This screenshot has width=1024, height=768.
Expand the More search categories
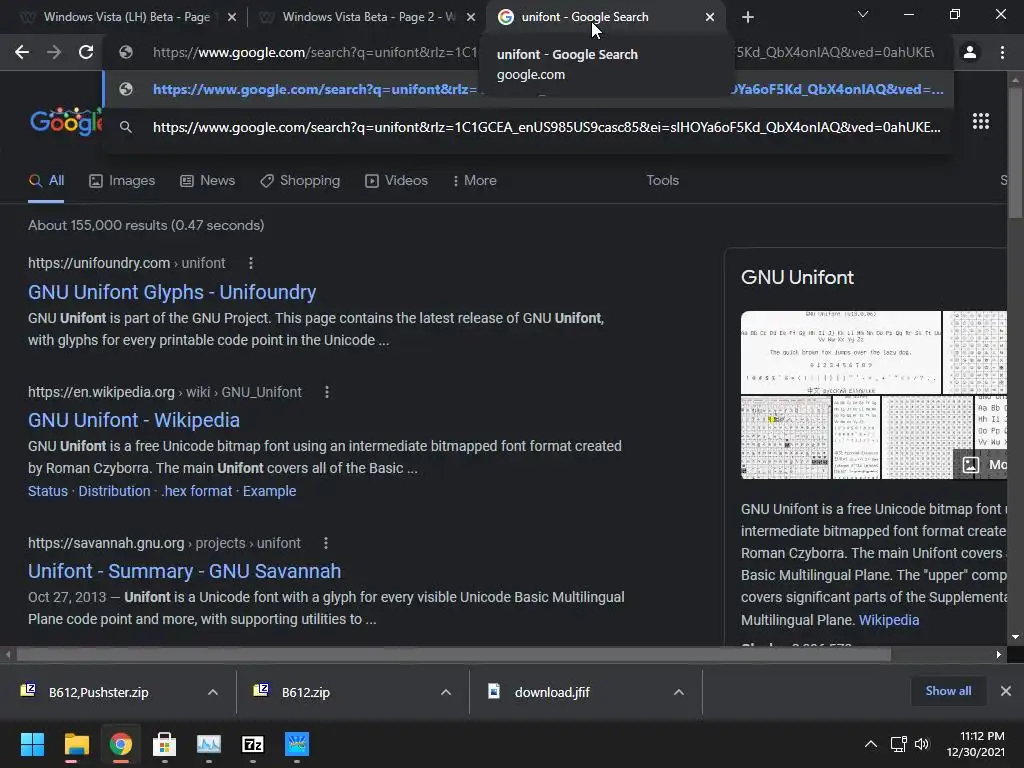(475, 181)
